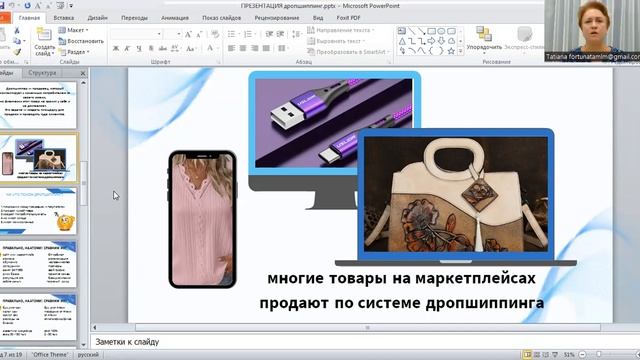Toggle align text left

pyautogui.click(x=231, y=48)
